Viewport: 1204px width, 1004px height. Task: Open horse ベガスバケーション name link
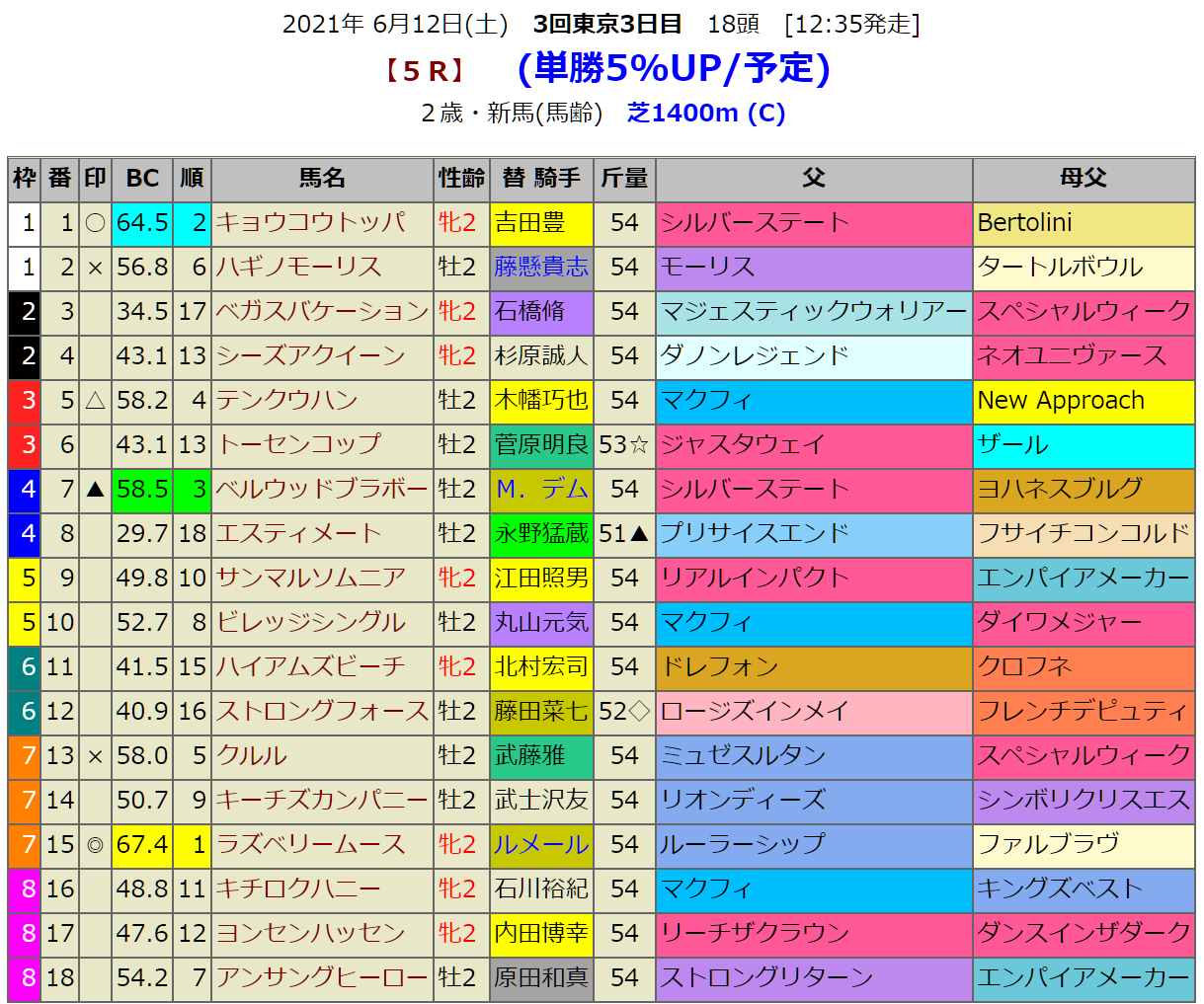pos(322,312)
